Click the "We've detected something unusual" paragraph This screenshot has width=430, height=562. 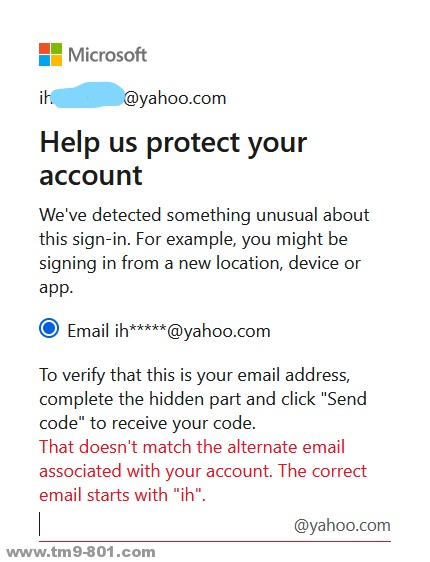(204, 251)
